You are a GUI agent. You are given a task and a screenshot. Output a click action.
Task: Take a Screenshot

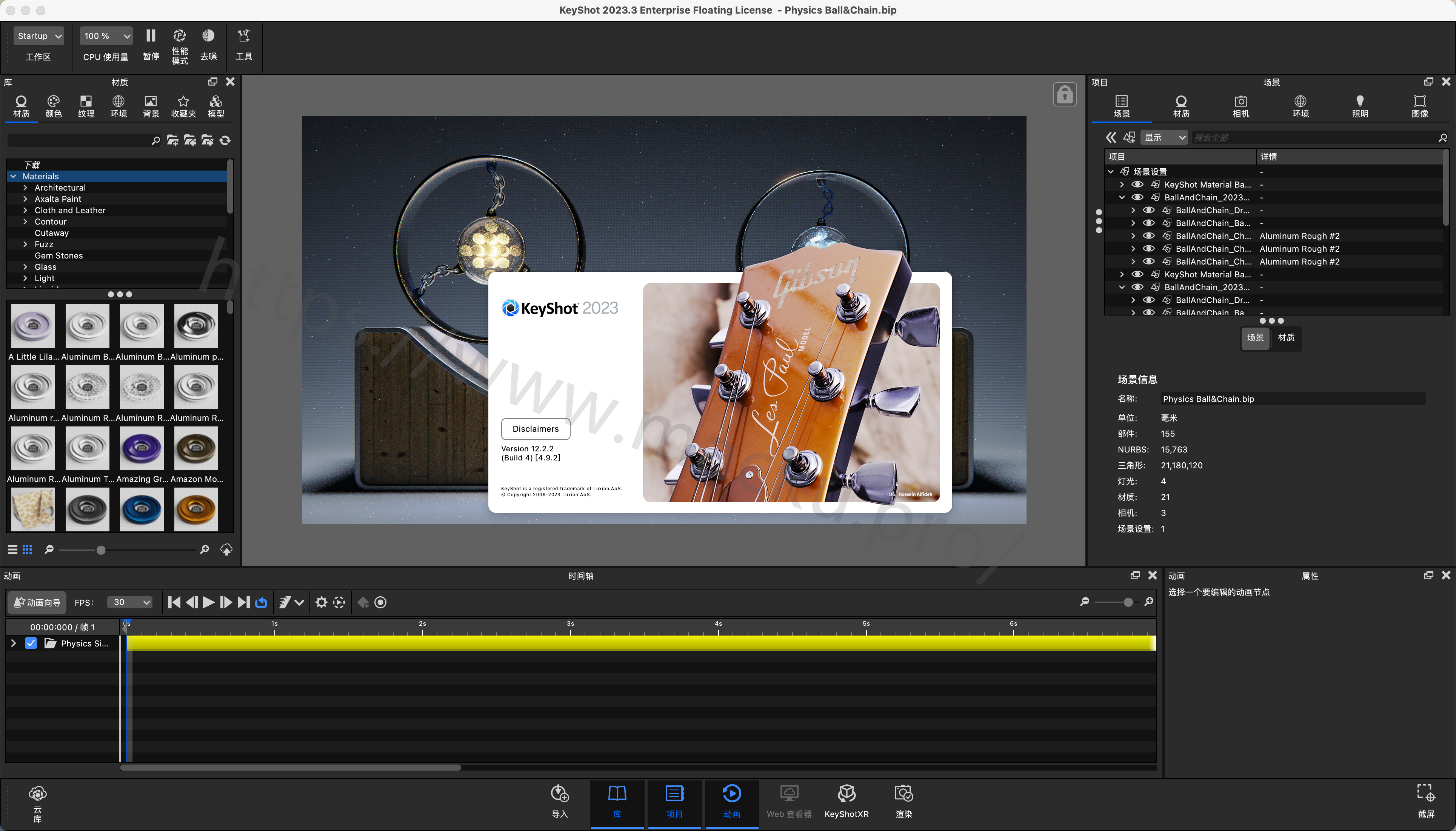(1426, 802)
